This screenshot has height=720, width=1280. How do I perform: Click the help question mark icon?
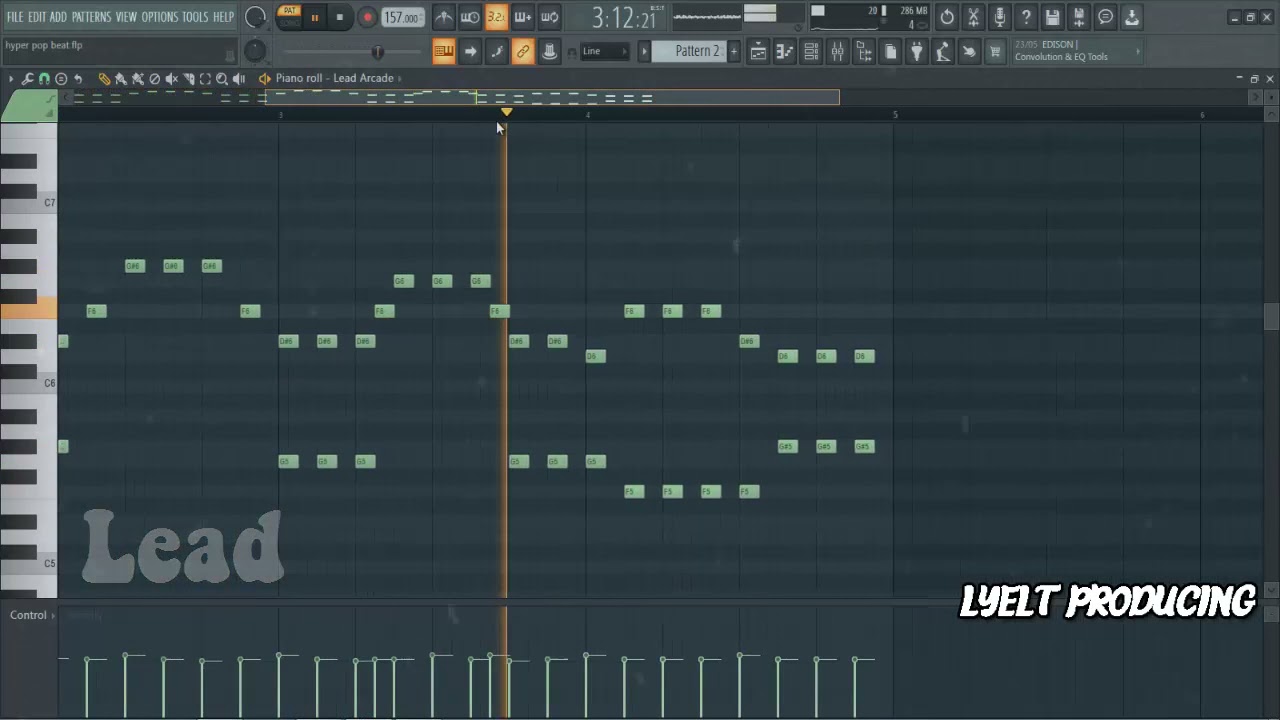tap(1026, 17)
